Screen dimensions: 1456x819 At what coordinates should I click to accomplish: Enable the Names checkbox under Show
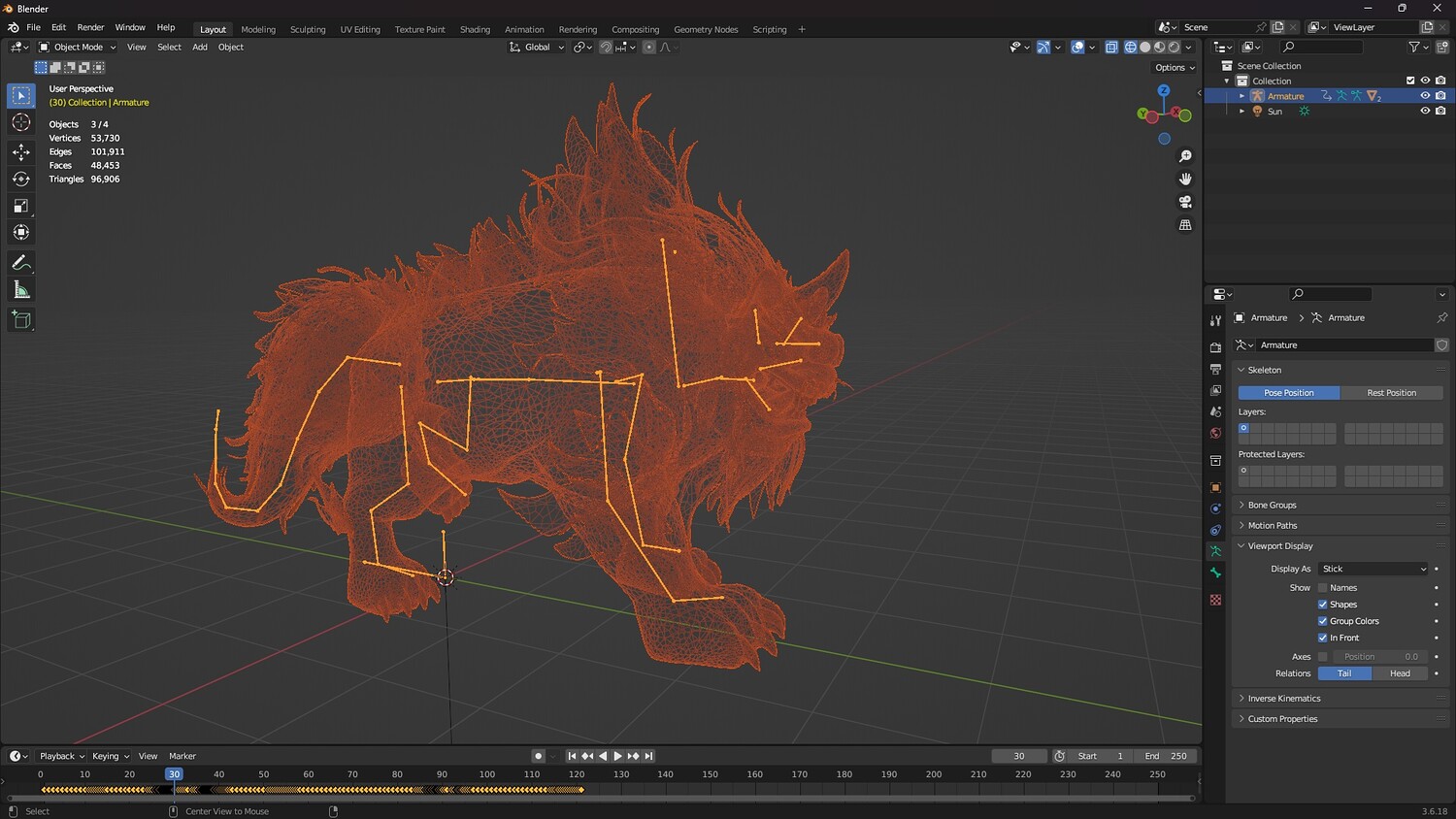pyautogui.click(x=1322, y=588)
